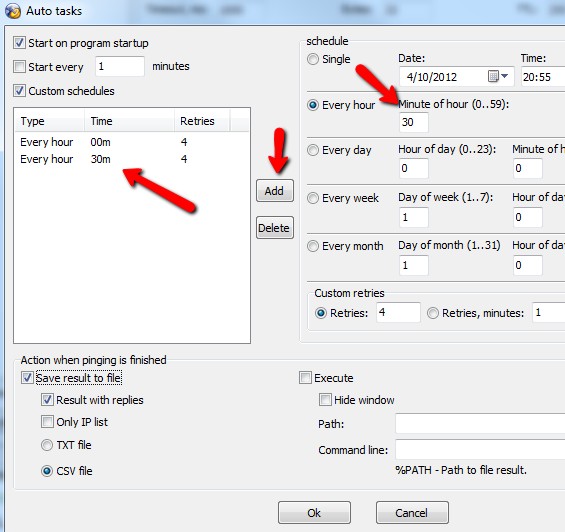Choose TXT file output format

(47, 445)
